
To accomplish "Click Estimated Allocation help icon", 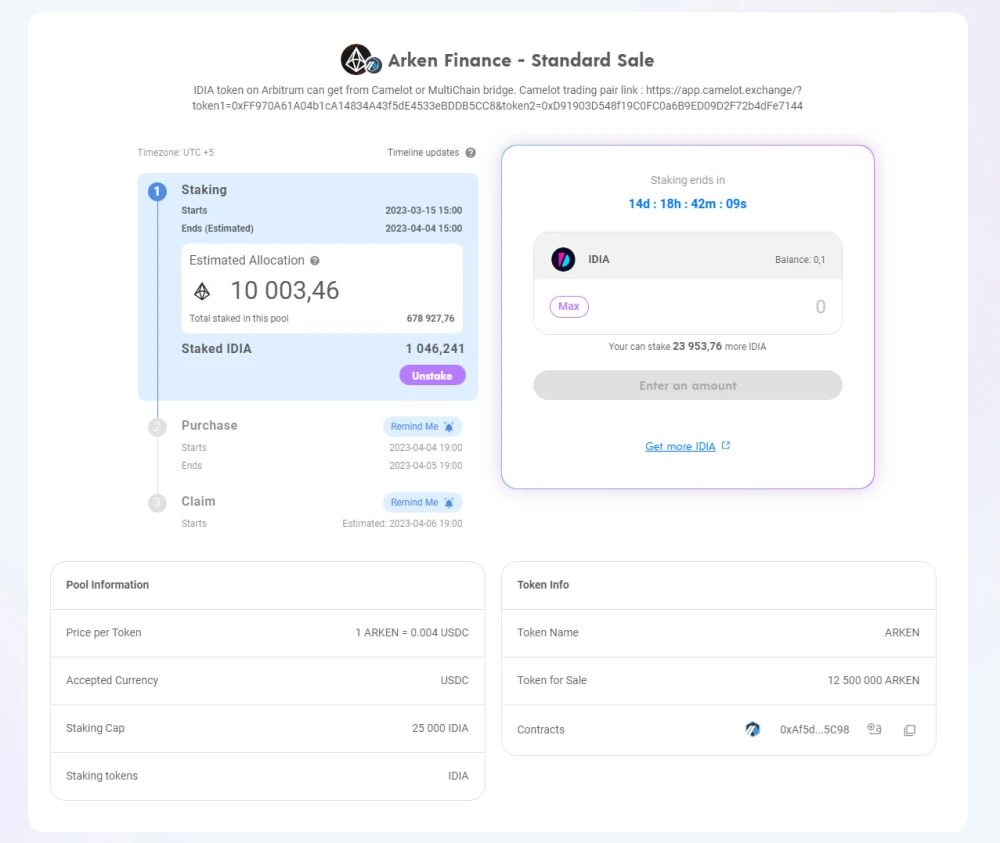I will (x=315, y=260).
